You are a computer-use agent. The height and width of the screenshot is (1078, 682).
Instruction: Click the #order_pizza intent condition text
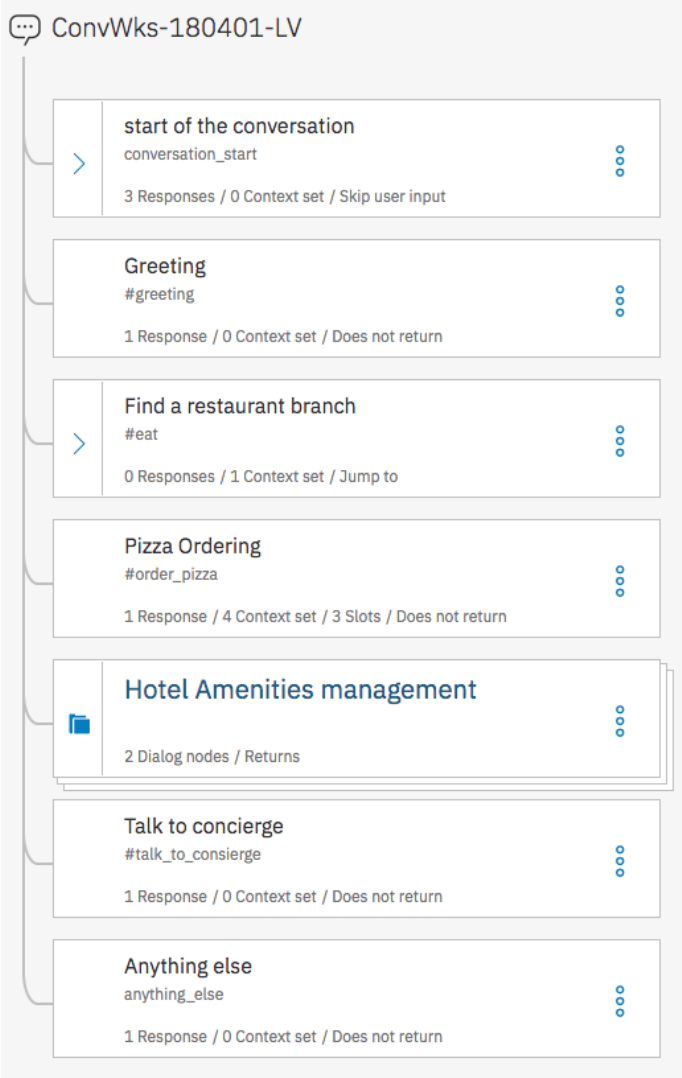(x=170, y=574)
